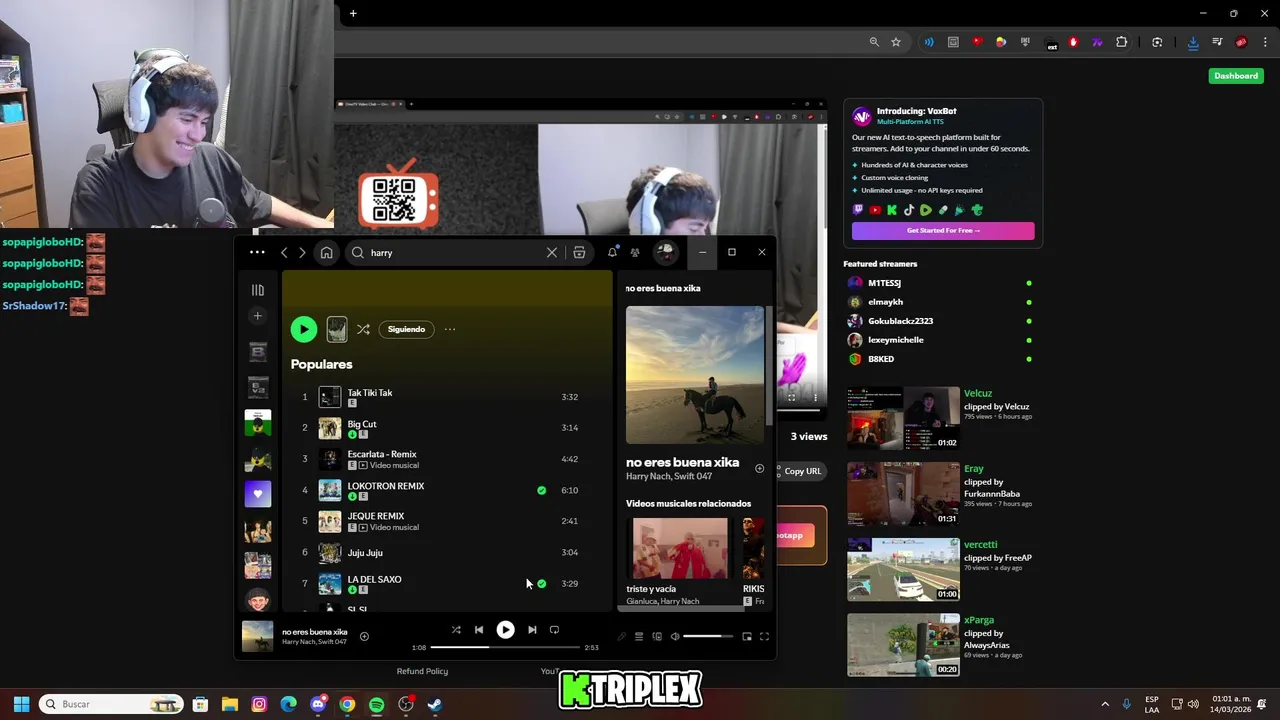1280x720 pixels.
Task: Toggle saved checkmark for LOKOTRON REMIX
Action: 541,490
